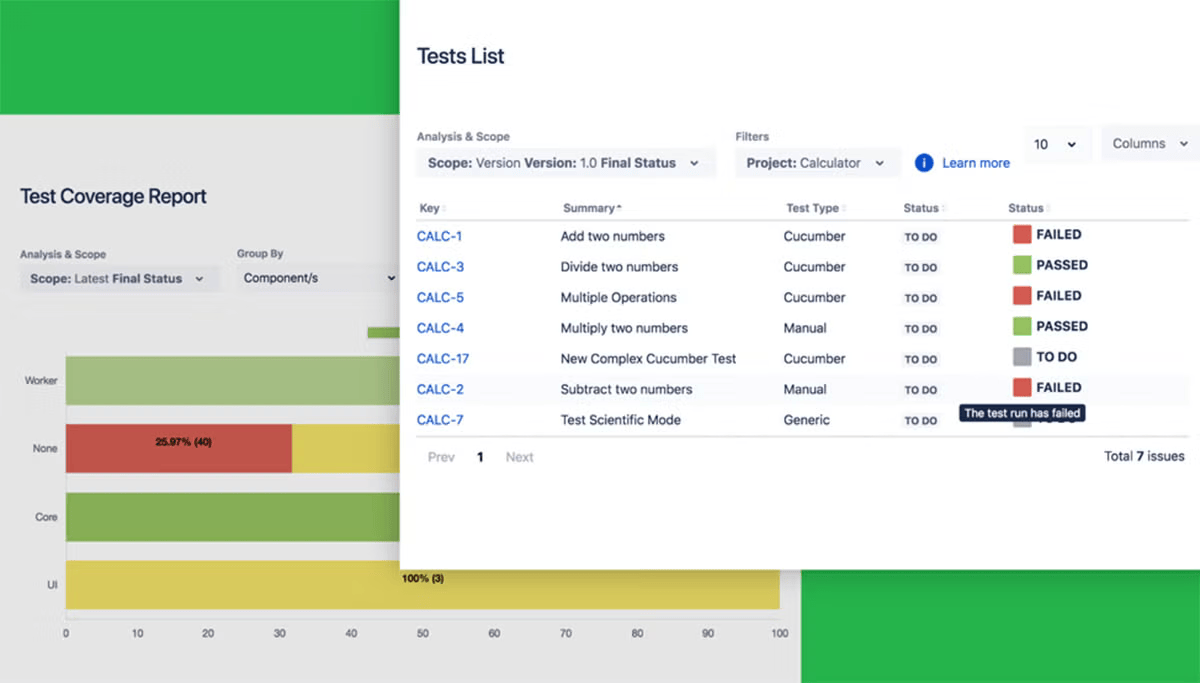Viewport: 1200px width, 683px height.
Task: Open Scope: Latest Final Status dropdown
Action: click(118, 279)
